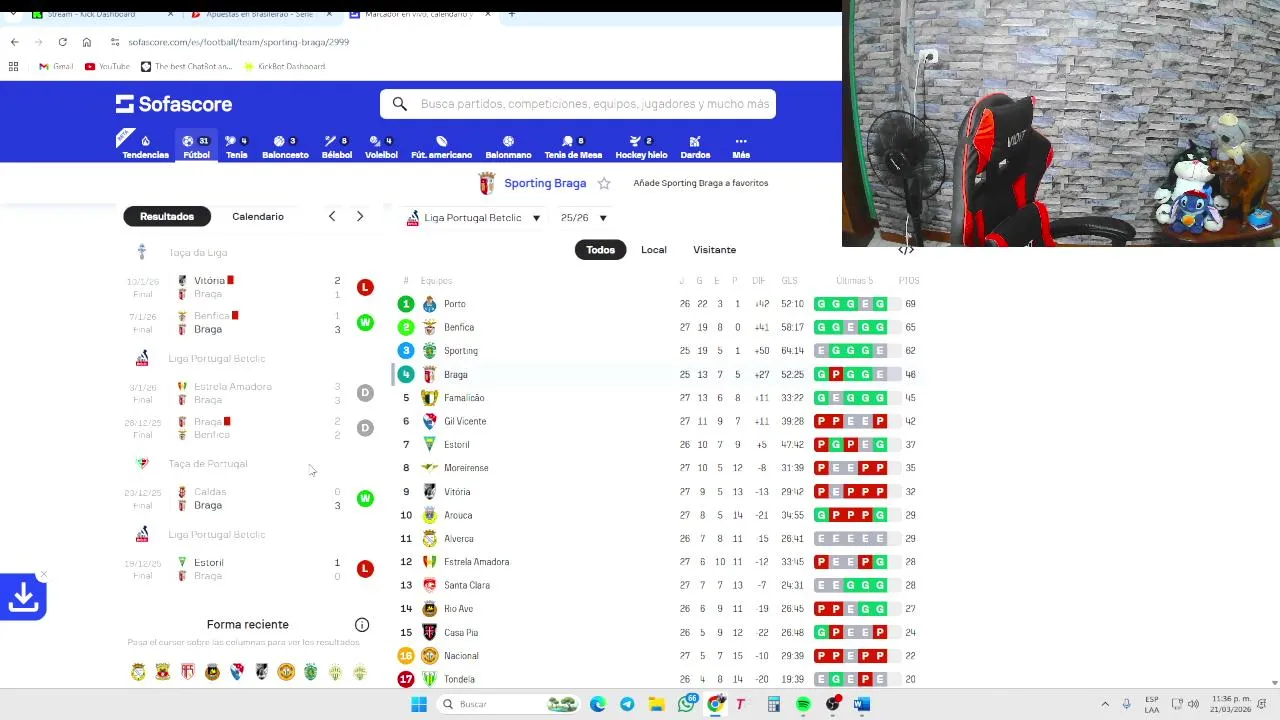Viewport: 1280px width, 720px height.
Task: Open the Fút. americano section
Action: [x=441, y=146]
